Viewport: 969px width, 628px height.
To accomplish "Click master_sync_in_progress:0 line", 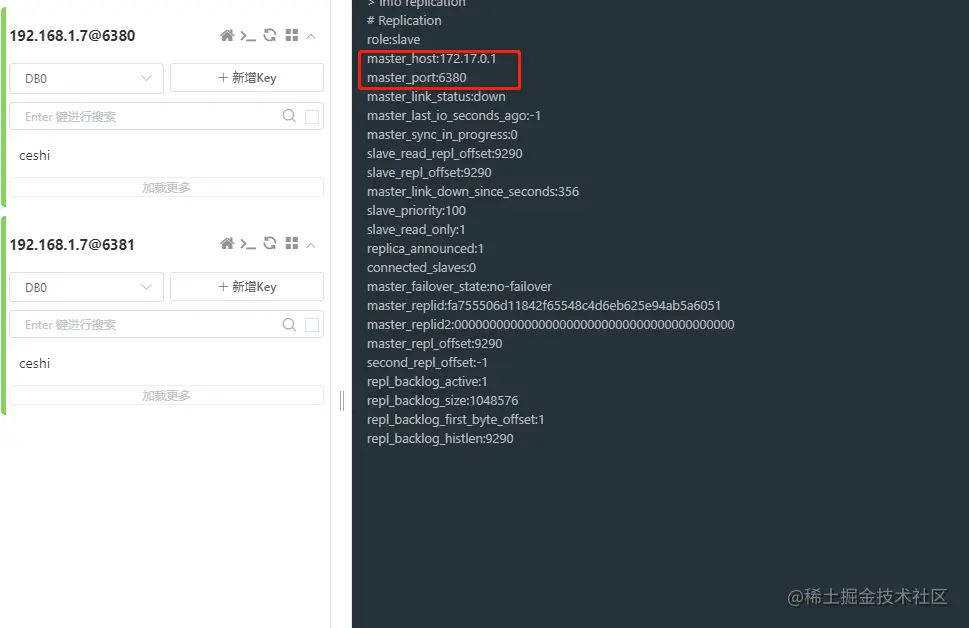I will [x=442, y=135].
